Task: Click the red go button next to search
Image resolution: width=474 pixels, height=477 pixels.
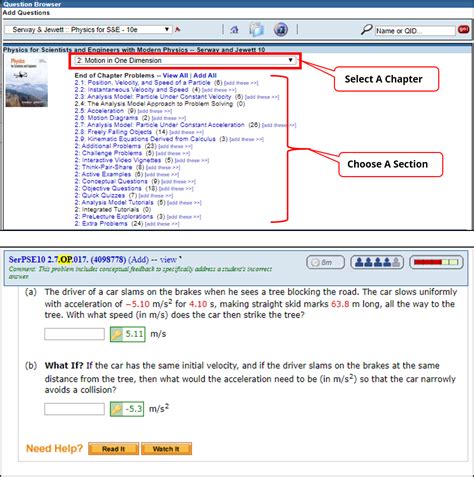Action: click(463, 29)
